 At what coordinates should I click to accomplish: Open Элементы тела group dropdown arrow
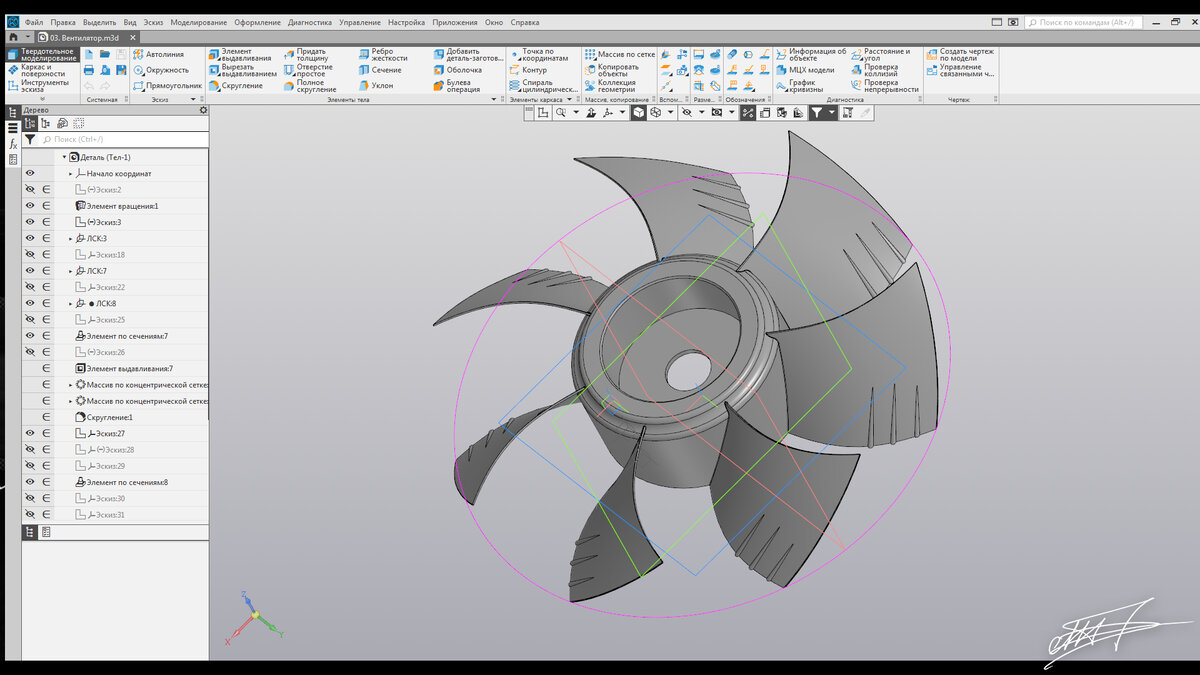[x=493, y=100]
